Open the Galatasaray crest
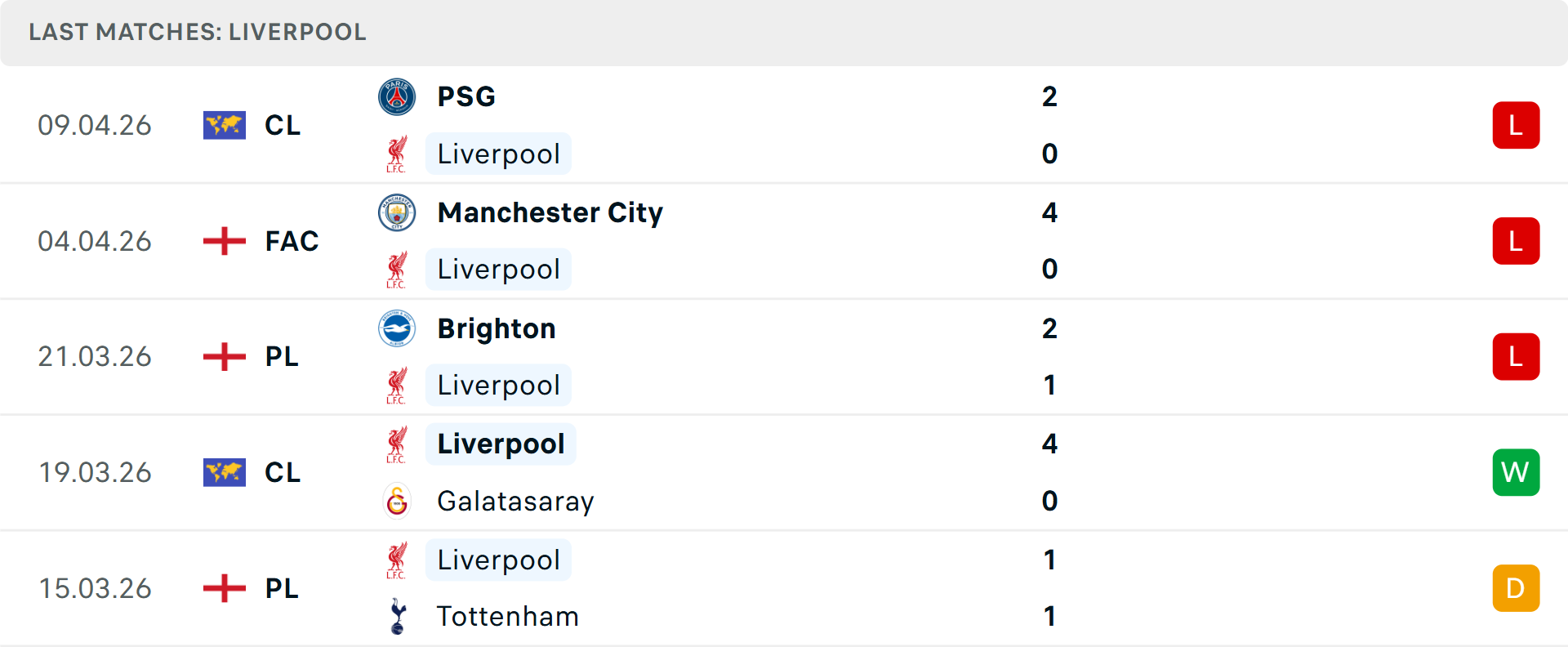The width and height of the screenshot is (1568, 647). tap(398, 502)
